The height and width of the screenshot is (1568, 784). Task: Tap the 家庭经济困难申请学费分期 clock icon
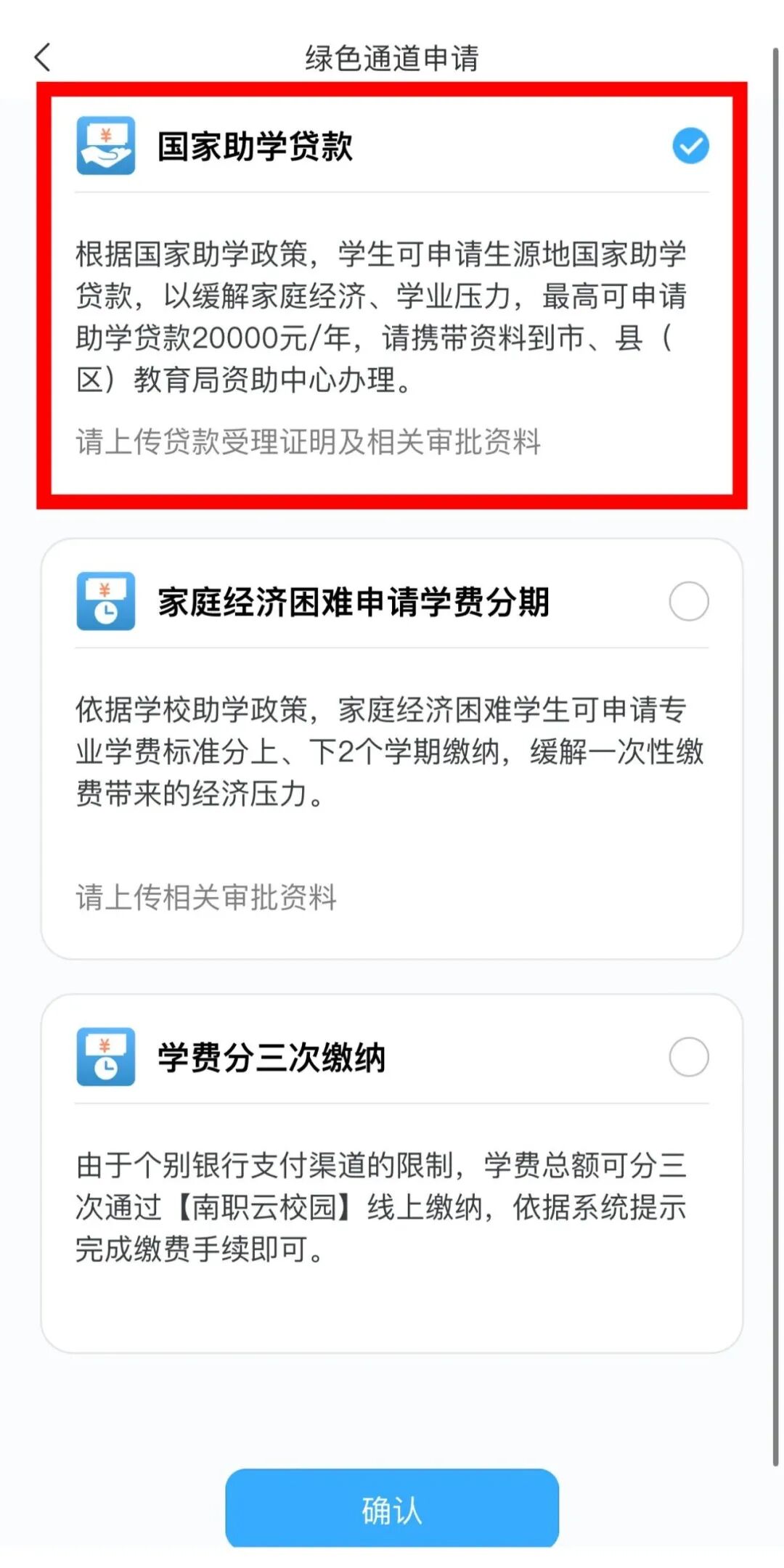click(106, 601)
